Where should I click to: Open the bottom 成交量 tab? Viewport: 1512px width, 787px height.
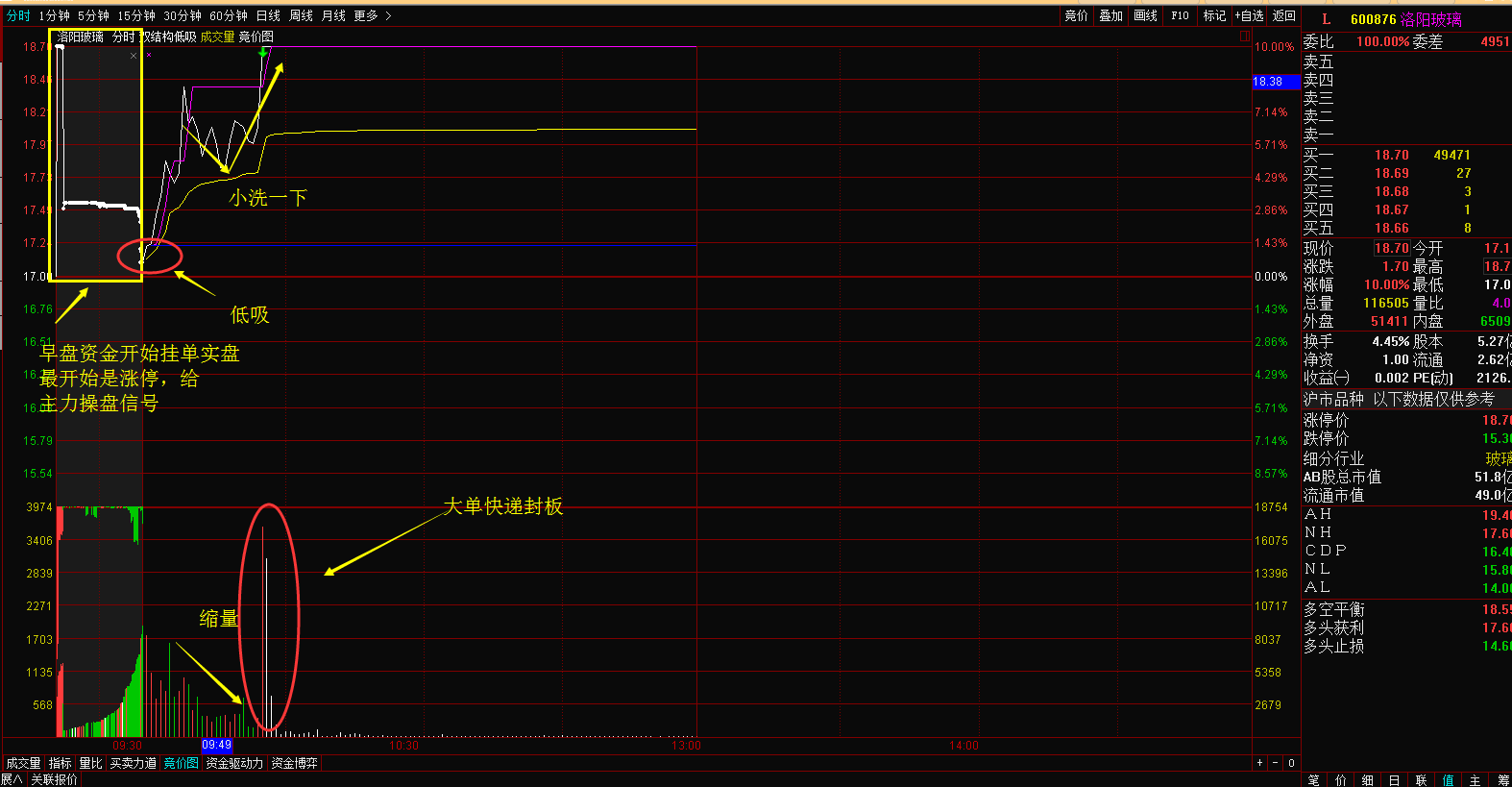(24, 763)
